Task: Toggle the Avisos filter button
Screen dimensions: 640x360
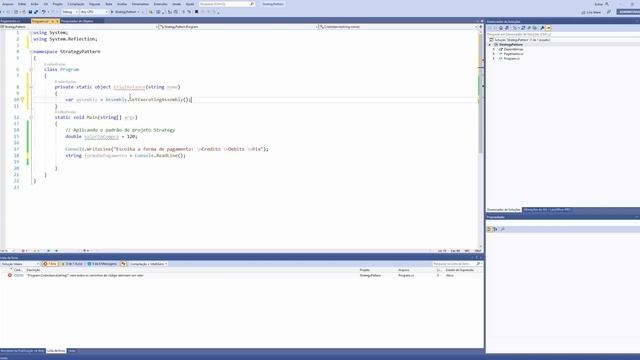Action: tap(72, 264)
